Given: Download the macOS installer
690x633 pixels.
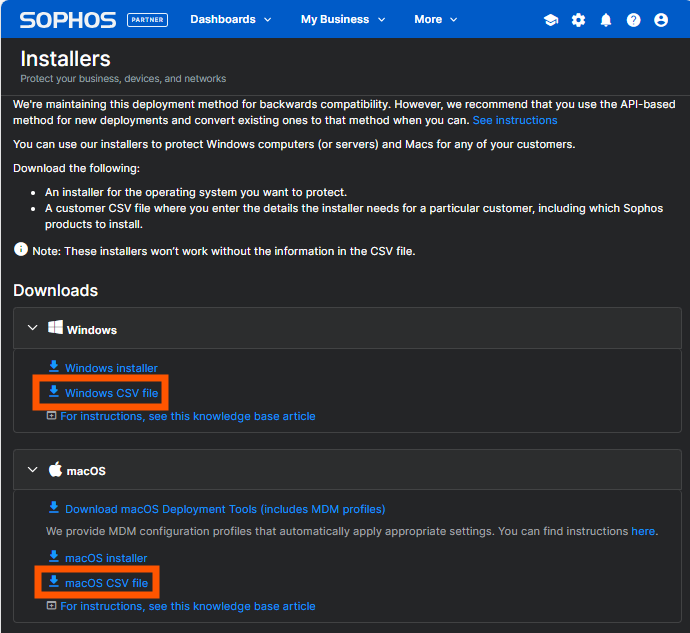Looking at the screenshot, I should click(x=106, y=558).
